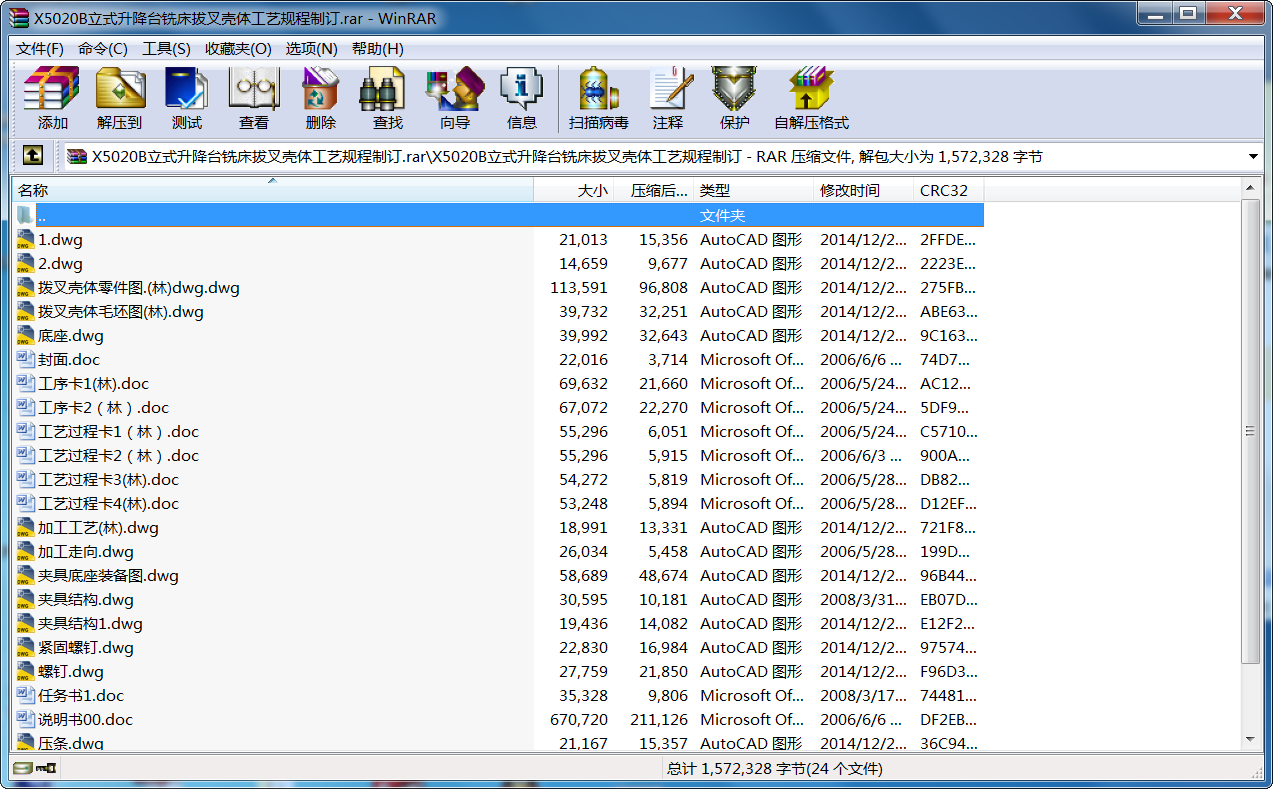Screen dimensions: 1273x789
Task: Open the Find (查找) binoculars tool
Action: tap(387, 98)
